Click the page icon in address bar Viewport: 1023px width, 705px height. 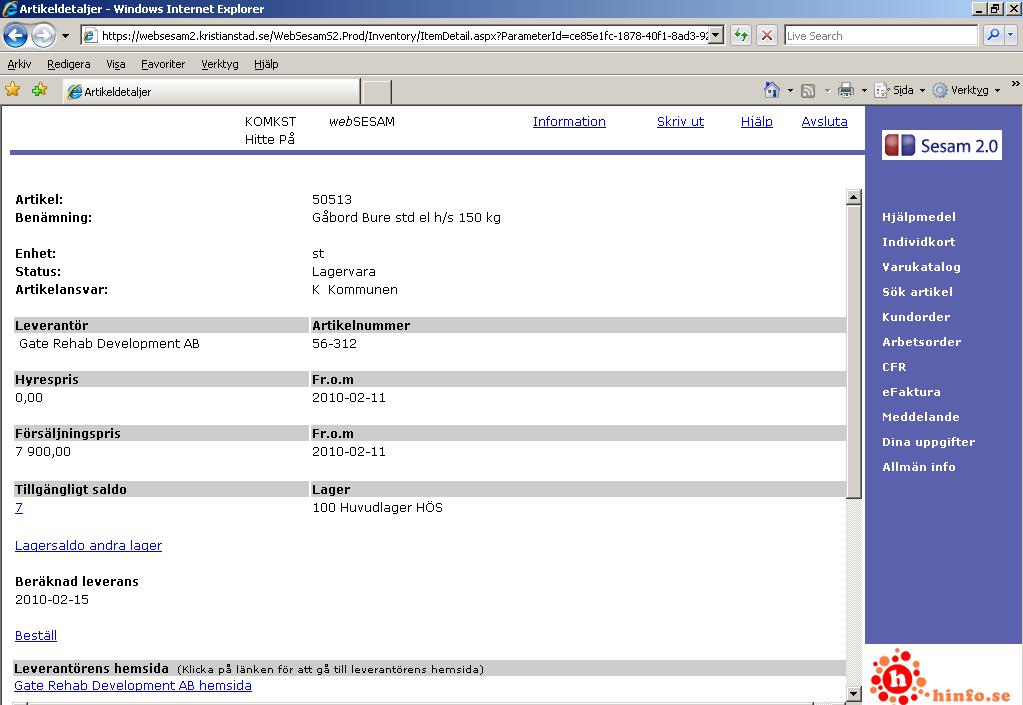click(x=91, y=36)
